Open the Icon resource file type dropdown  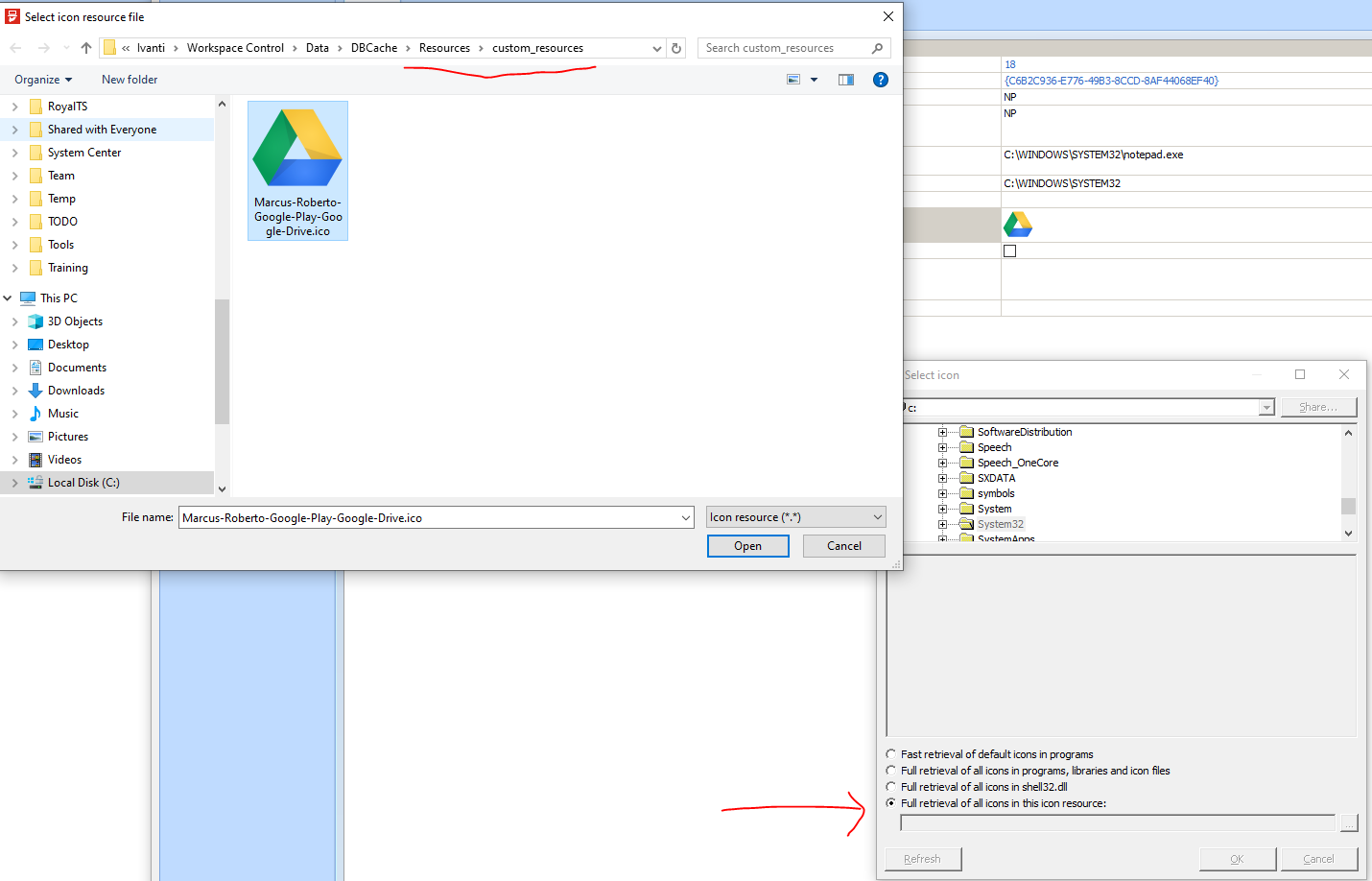[x=795, y=516]
